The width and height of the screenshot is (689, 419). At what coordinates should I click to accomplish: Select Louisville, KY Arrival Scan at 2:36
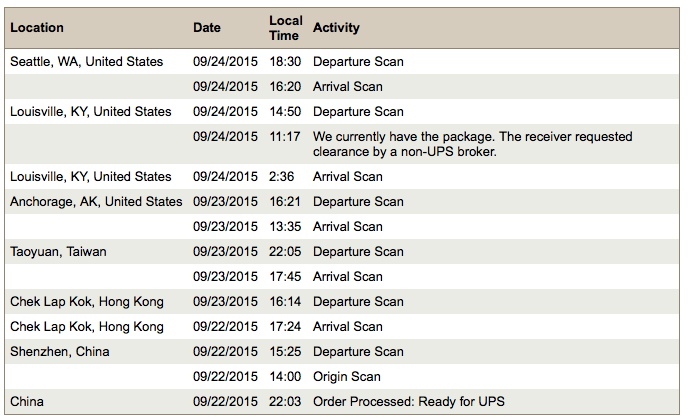(342, 177)
